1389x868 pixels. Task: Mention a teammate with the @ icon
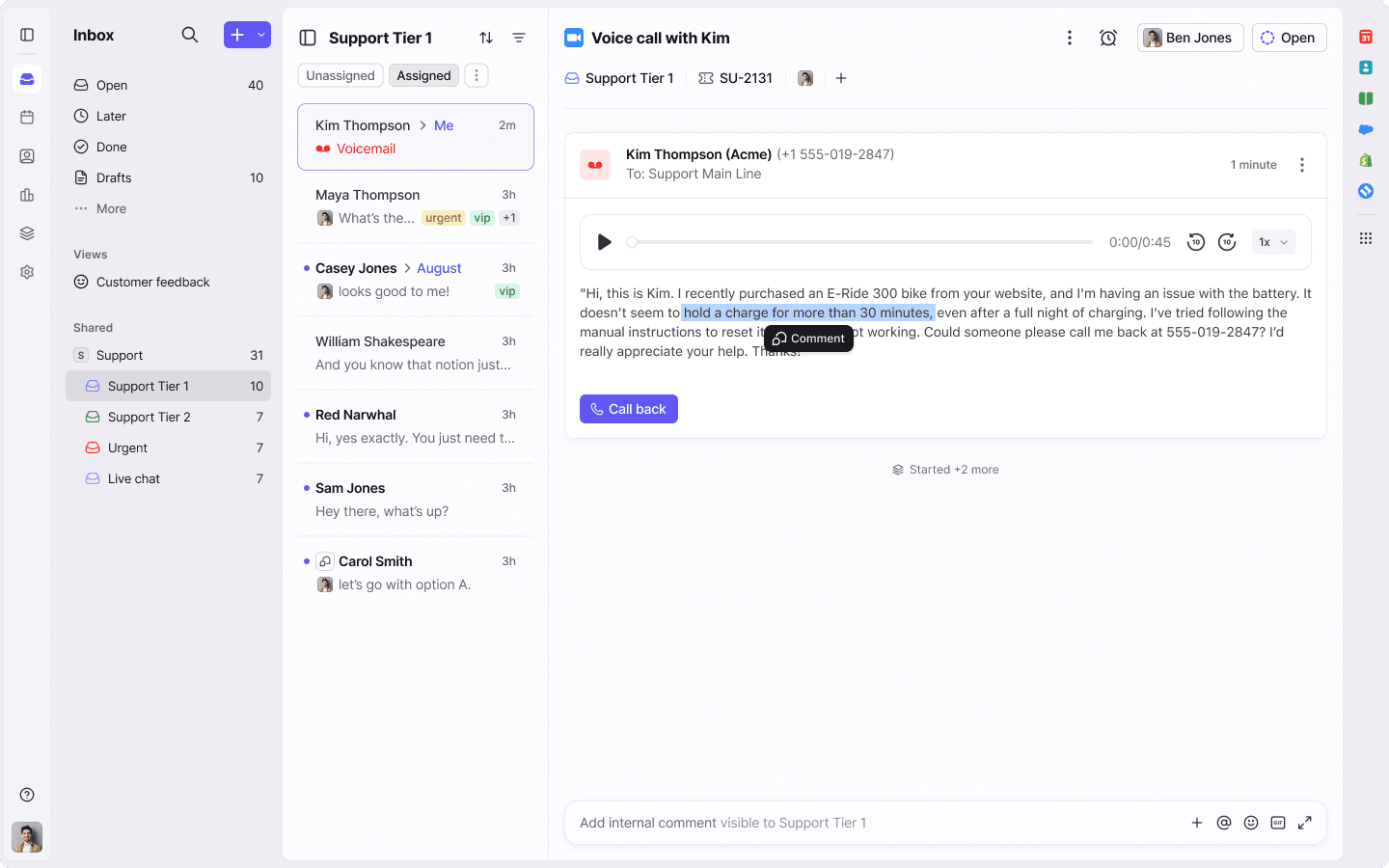click(1224, 823)
